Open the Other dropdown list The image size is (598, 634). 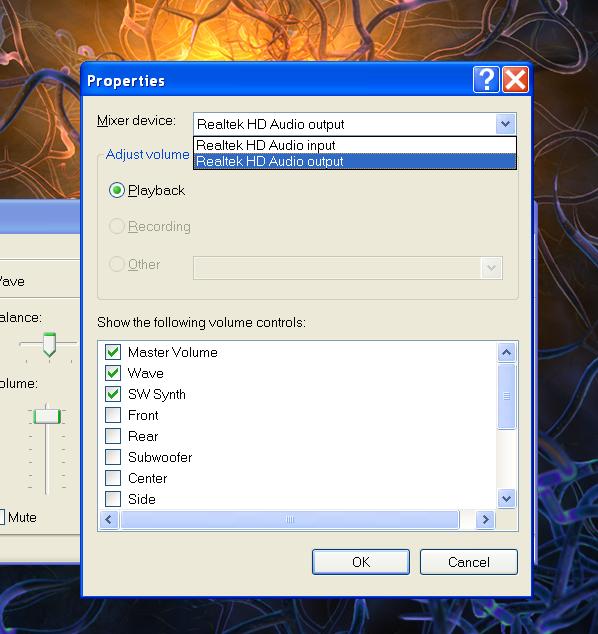tap(492, 268)
